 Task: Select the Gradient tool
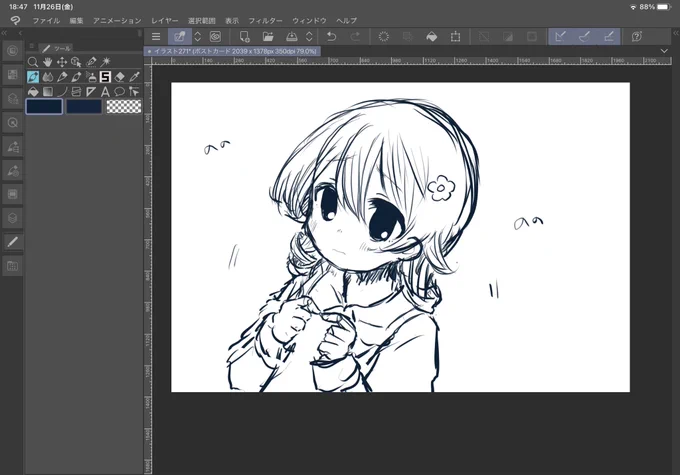tap(47, 92)
